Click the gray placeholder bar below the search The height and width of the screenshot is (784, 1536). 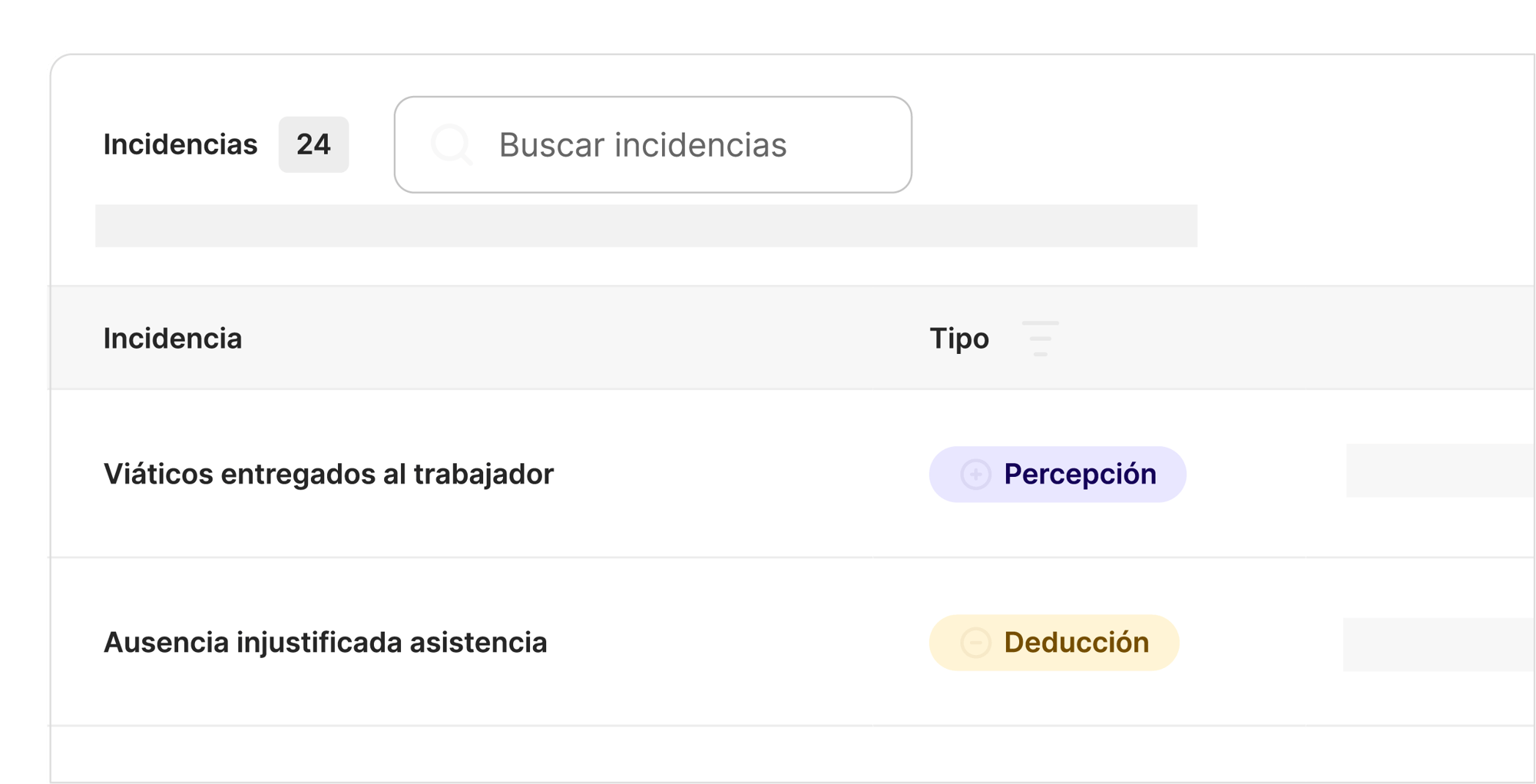(x=645, y=226)
